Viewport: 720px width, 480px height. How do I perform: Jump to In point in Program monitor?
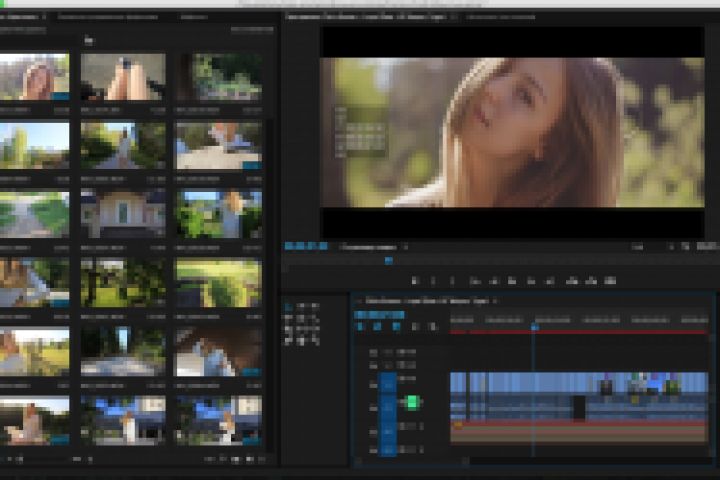pos(475,281)
